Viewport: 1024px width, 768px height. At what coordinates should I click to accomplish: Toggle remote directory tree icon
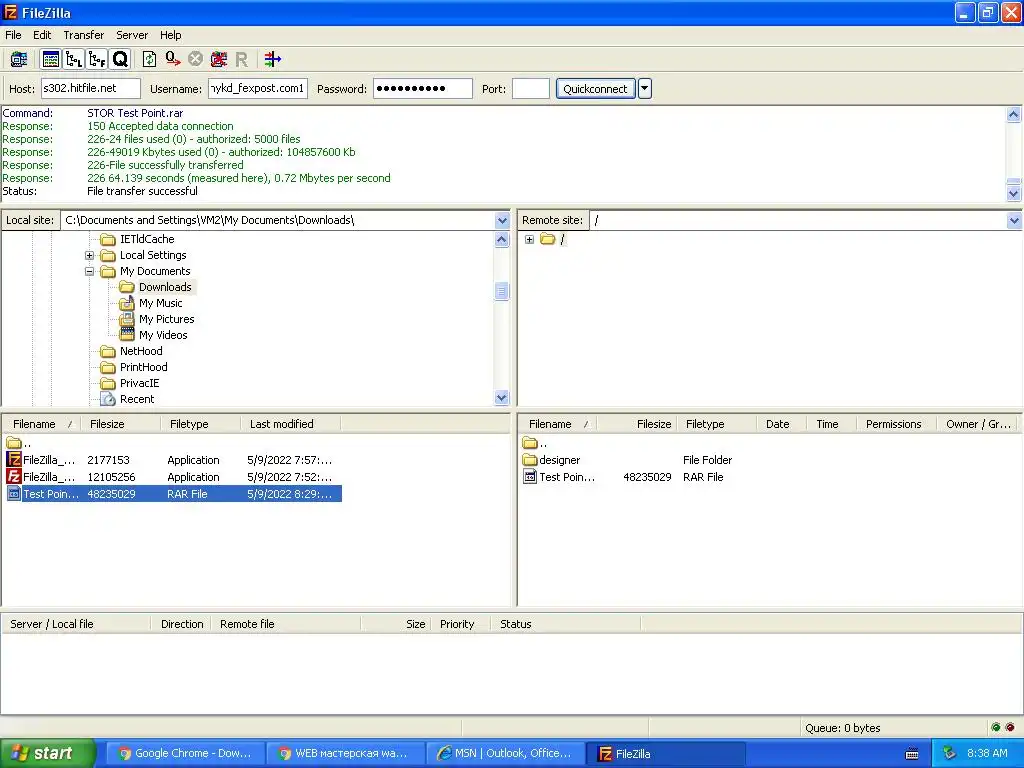point(97,59)
